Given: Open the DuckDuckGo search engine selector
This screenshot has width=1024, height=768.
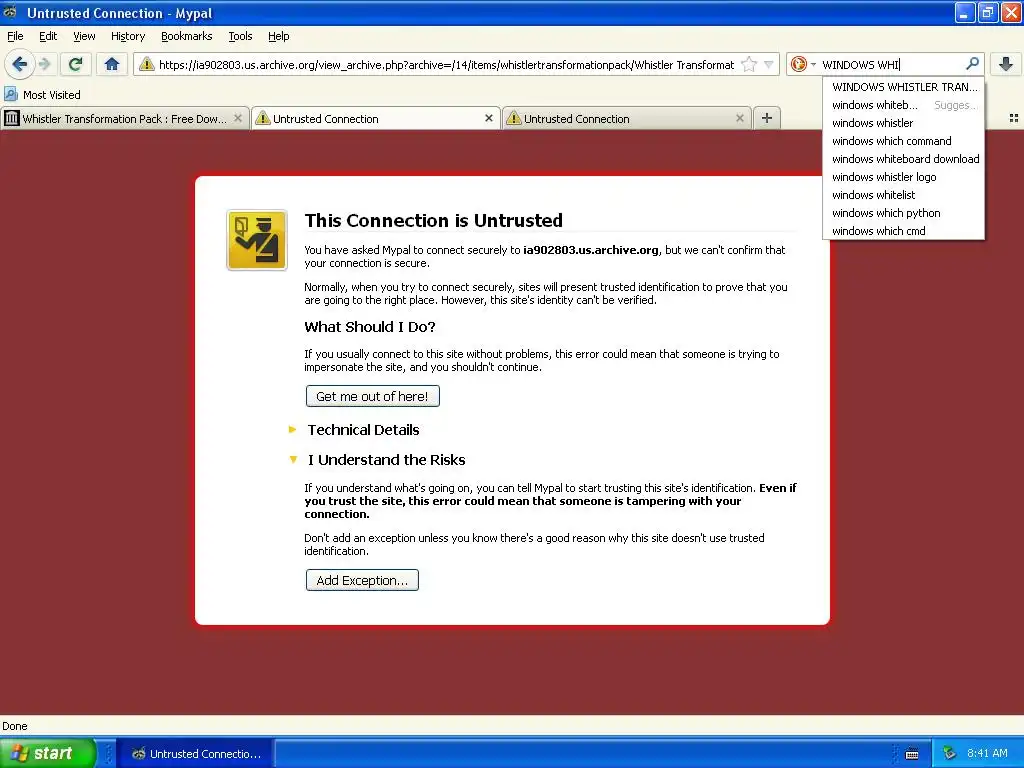Looking at the screenshot, I should click(x=803, y=64).
